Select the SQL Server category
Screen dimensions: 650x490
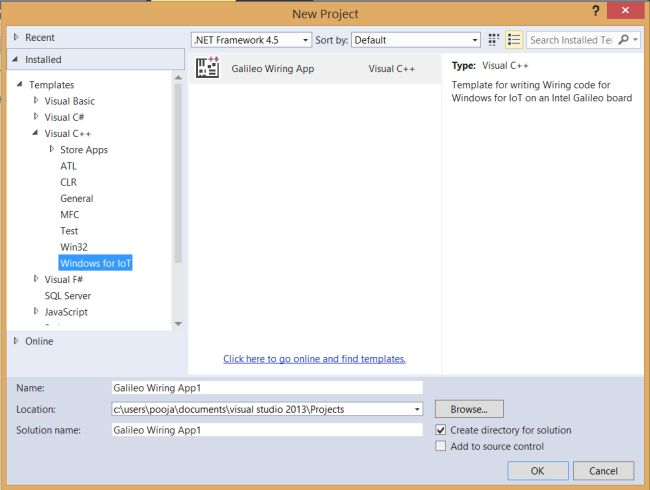coord(68,296)
